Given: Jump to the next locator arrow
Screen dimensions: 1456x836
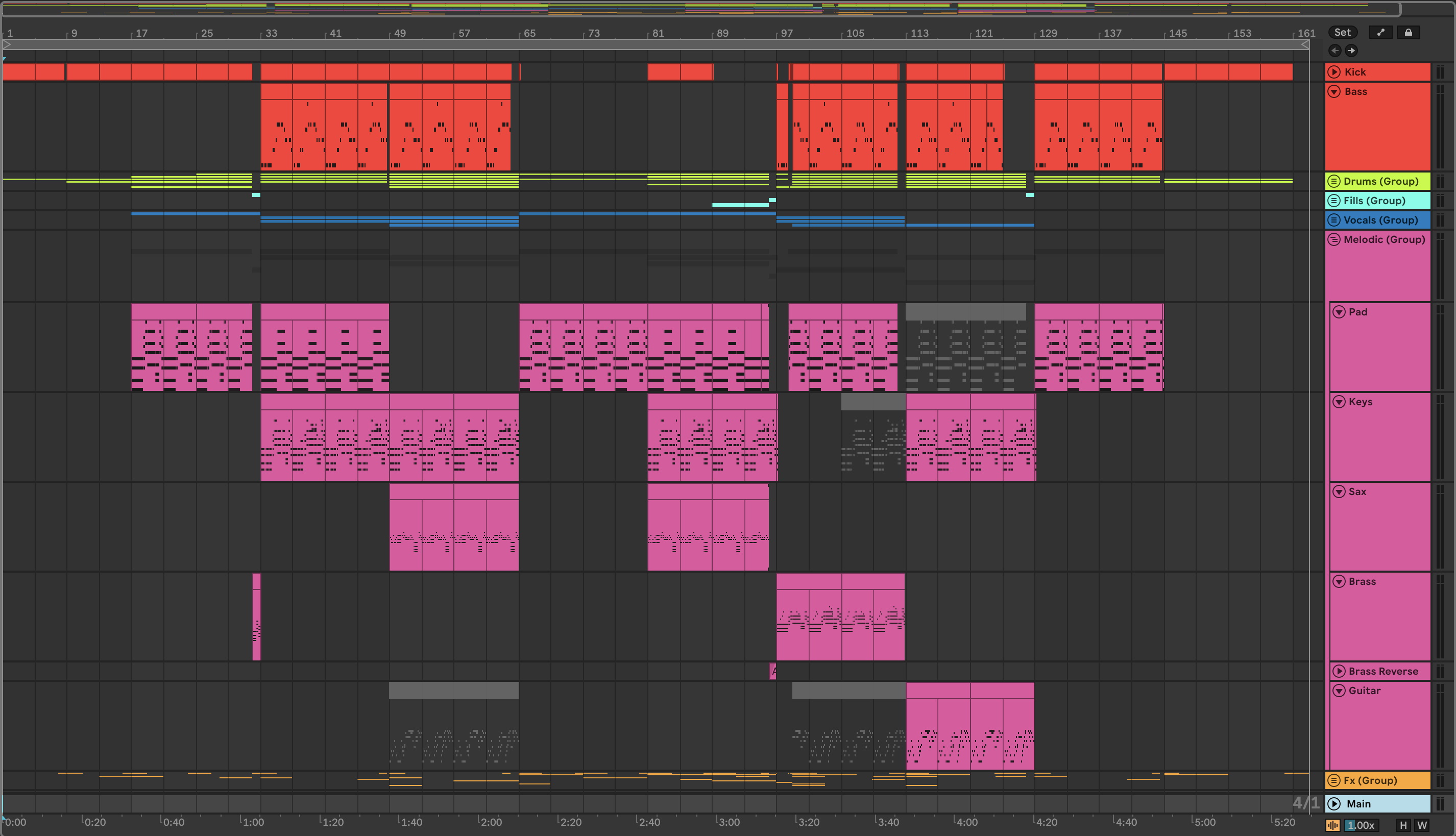Looking at the screenshot, I should click(1351, 51).
